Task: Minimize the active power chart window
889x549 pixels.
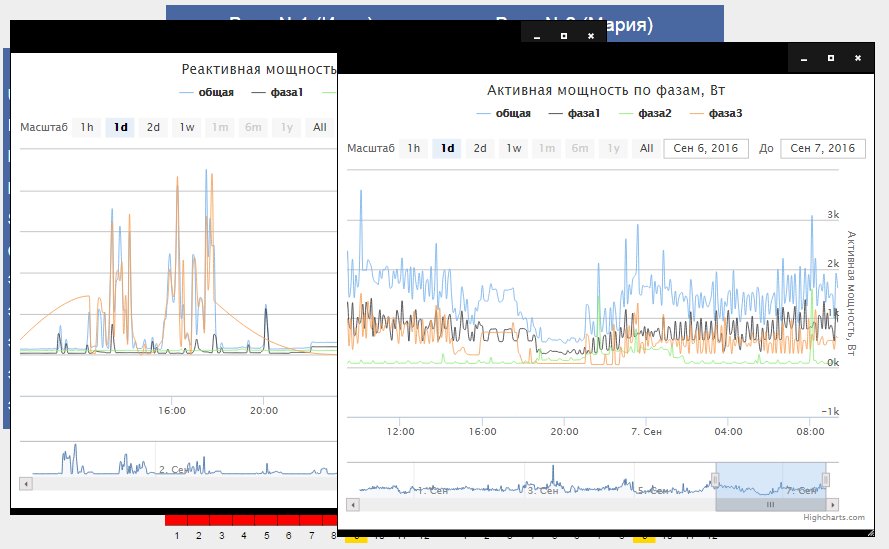Action: click(x=804, y=58)
